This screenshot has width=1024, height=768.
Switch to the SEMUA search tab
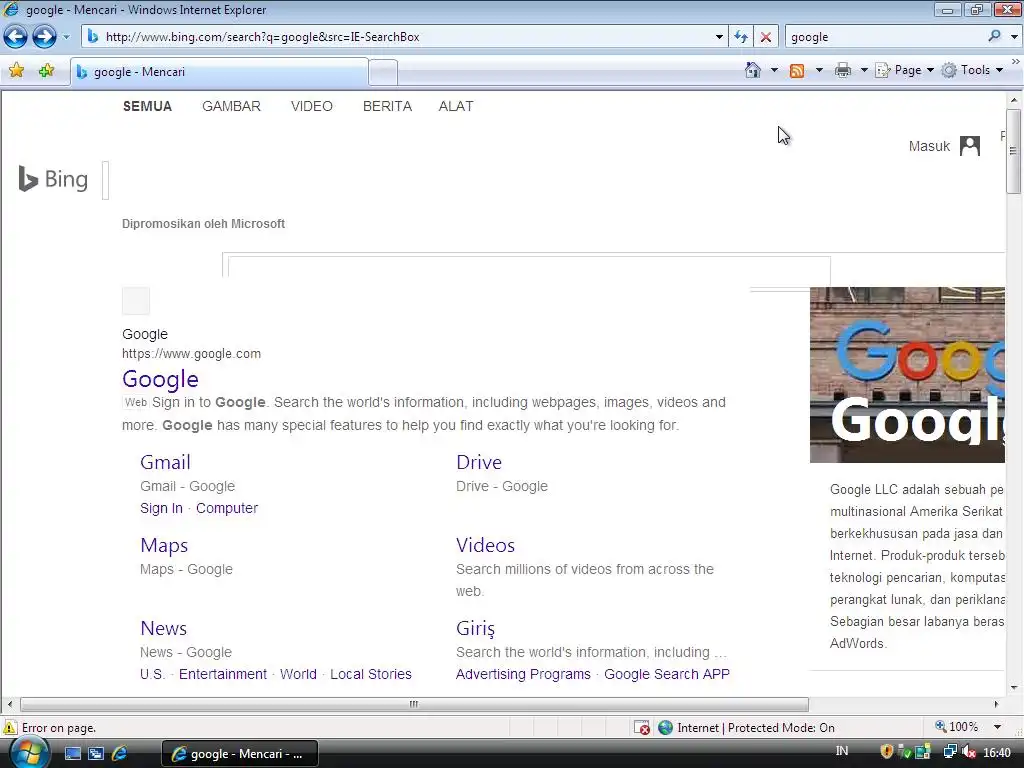147,106
